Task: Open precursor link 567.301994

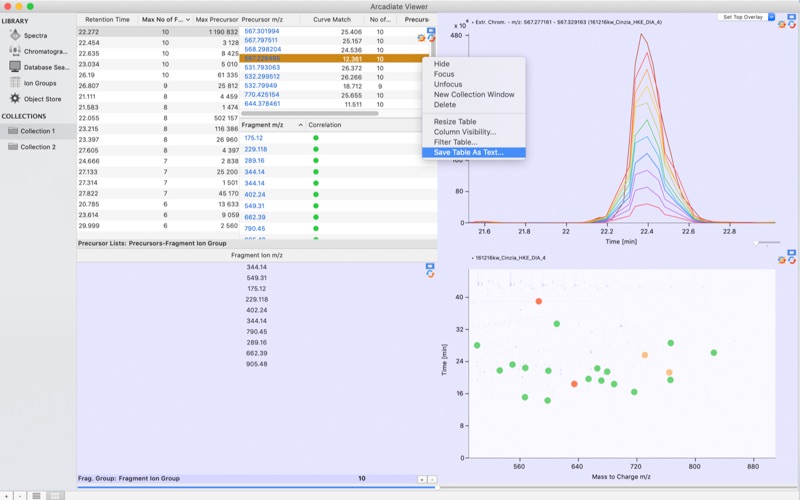Action: click(x=262, y=31)
